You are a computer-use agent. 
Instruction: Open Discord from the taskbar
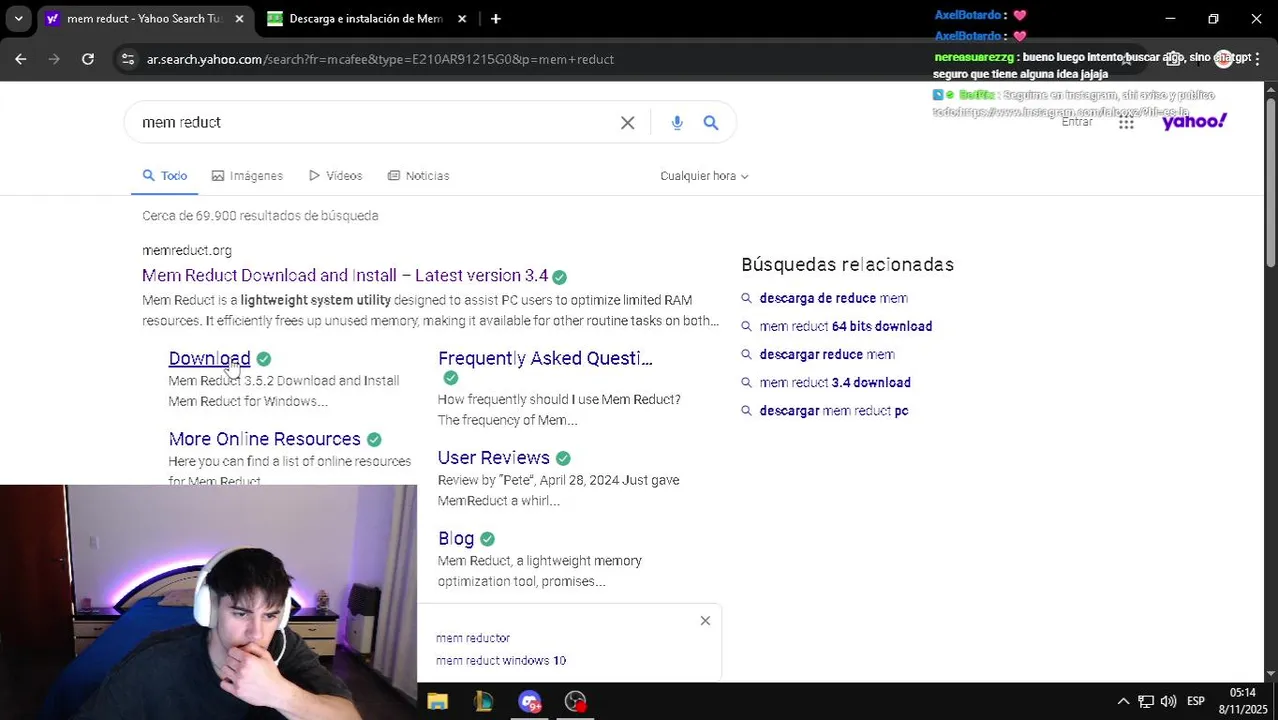529,701
